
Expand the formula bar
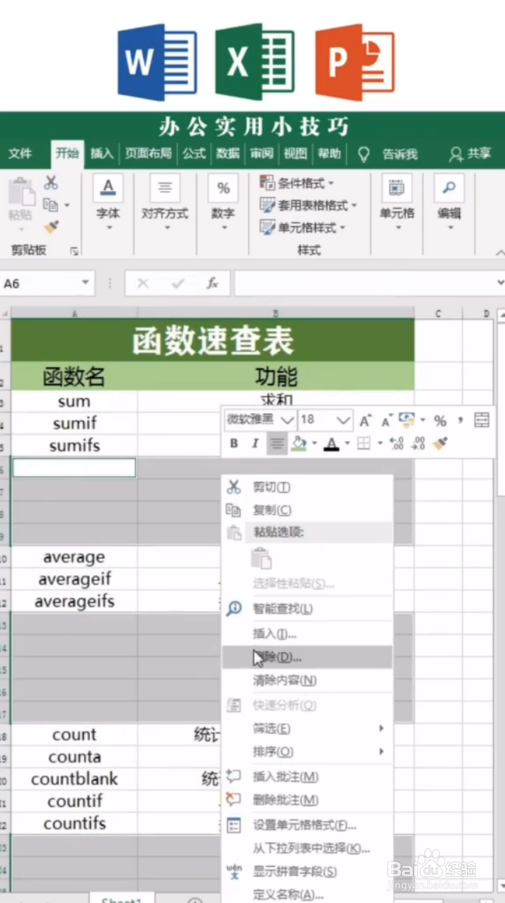coord(500,283)
